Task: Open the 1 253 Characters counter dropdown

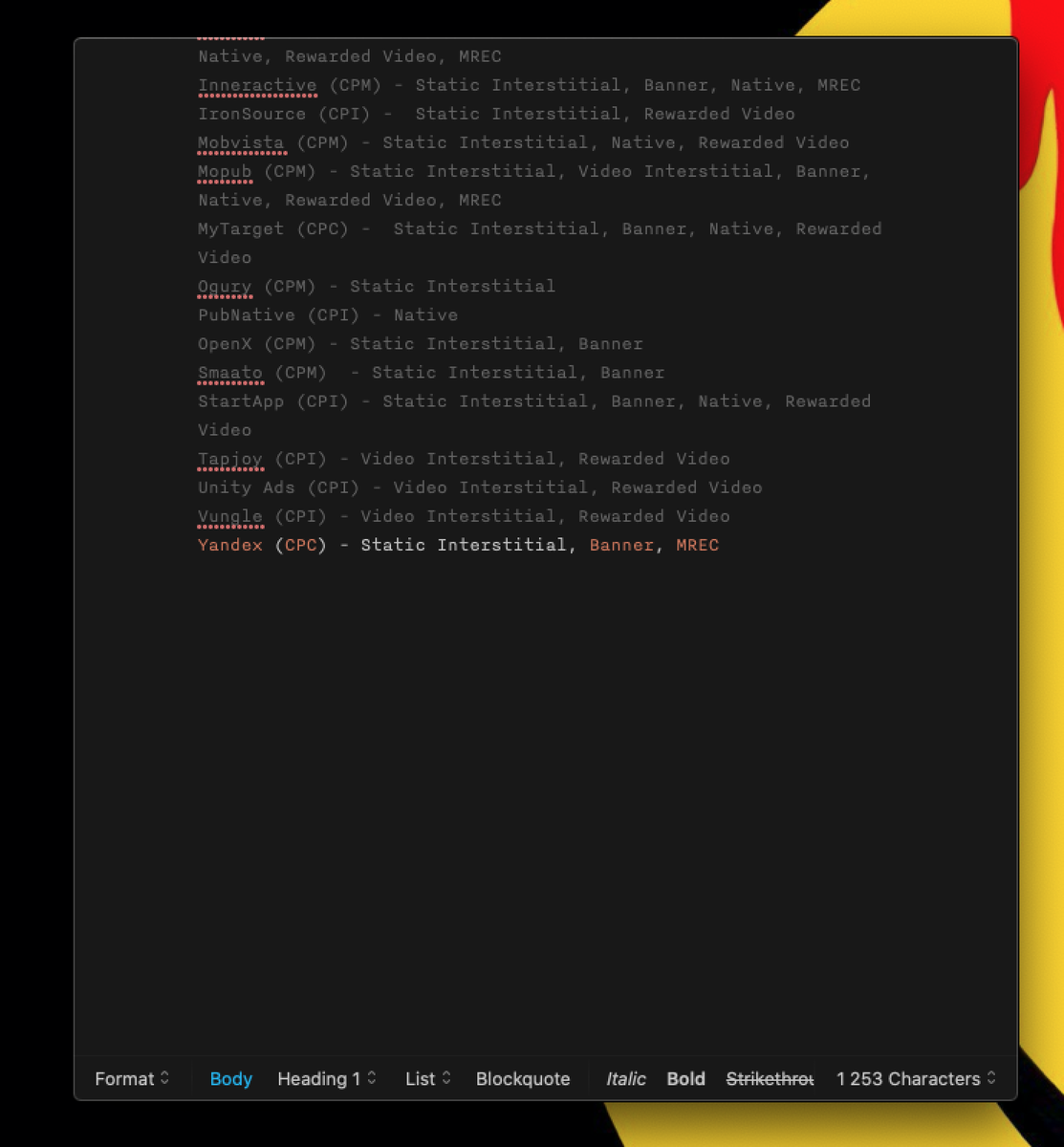Action: [x=917, y=1078]
